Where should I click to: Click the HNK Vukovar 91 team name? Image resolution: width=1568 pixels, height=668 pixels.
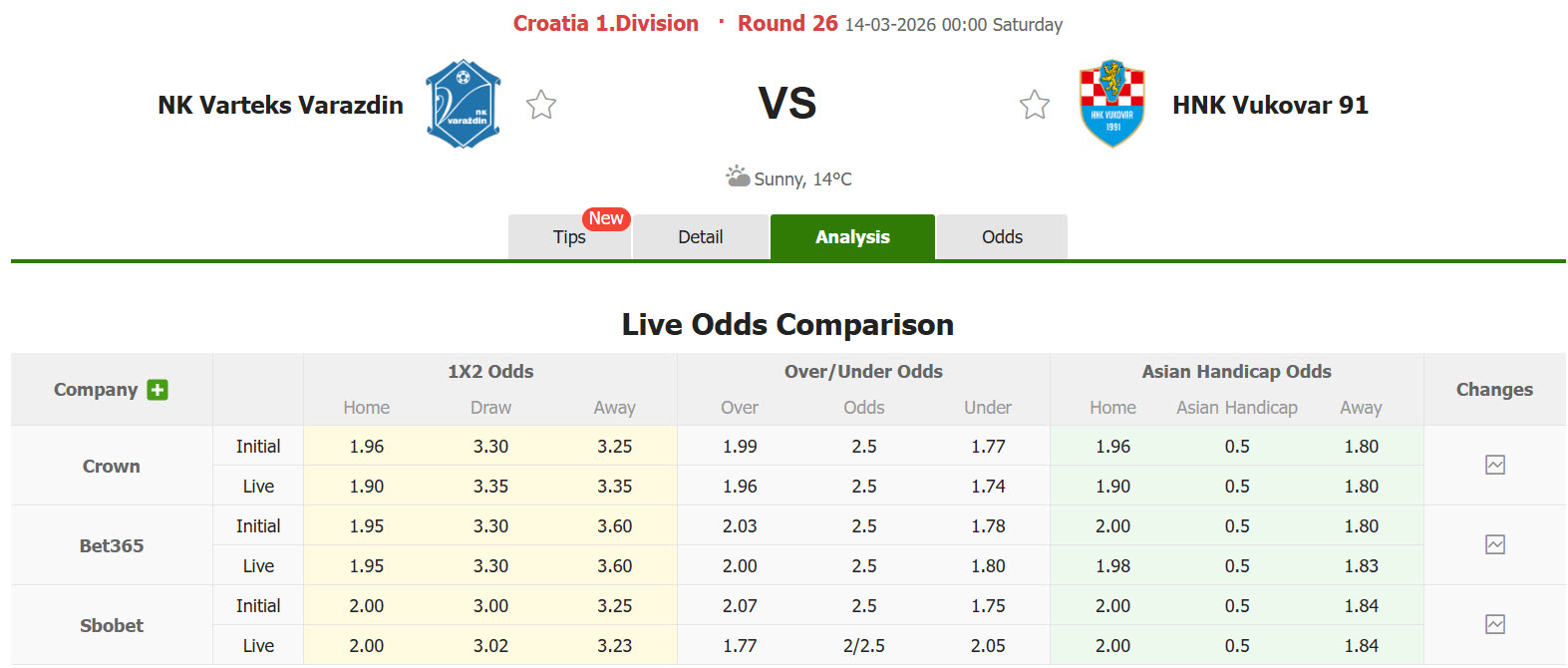1271,104
